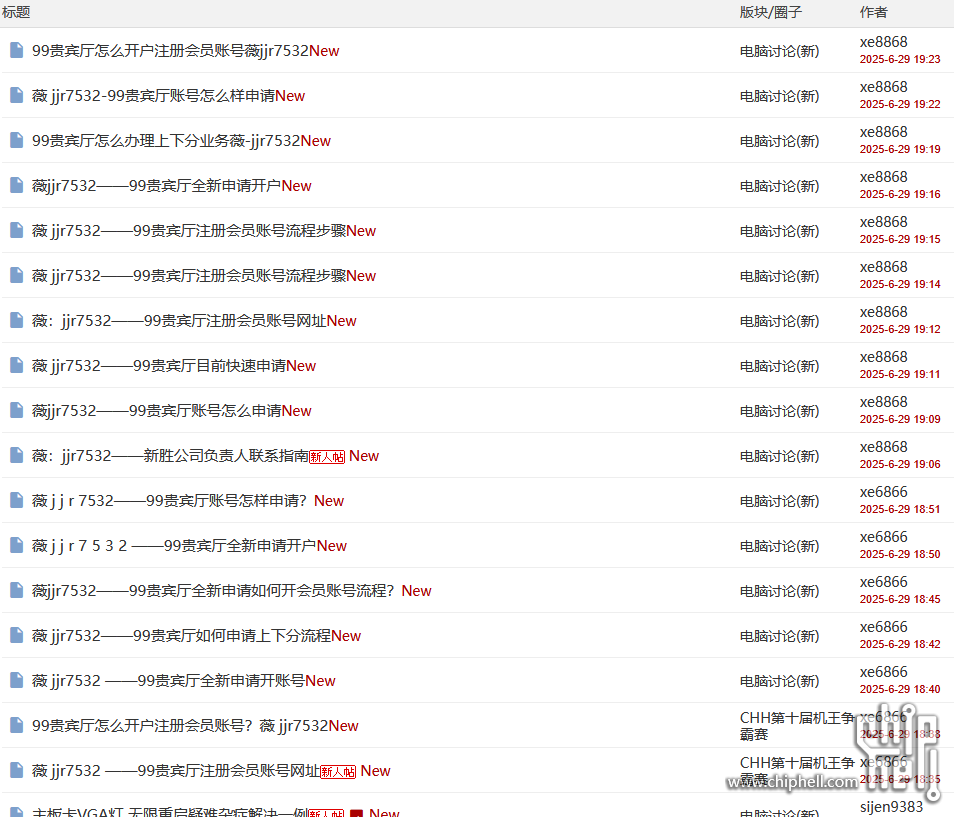
Task: Open 电脑讨论(新) forum link in the 19:12 row
Action: [x=779, y=321]
